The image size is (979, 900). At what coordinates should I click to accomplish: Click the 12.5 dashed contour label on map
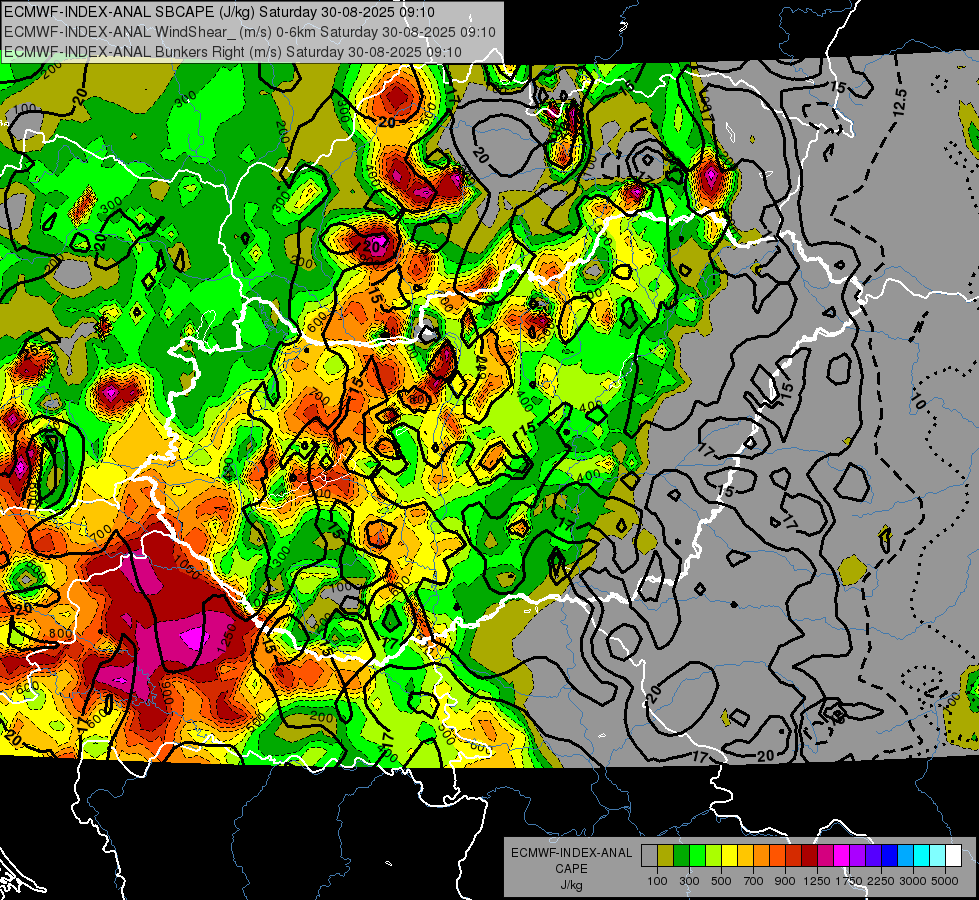click(899, 102)
